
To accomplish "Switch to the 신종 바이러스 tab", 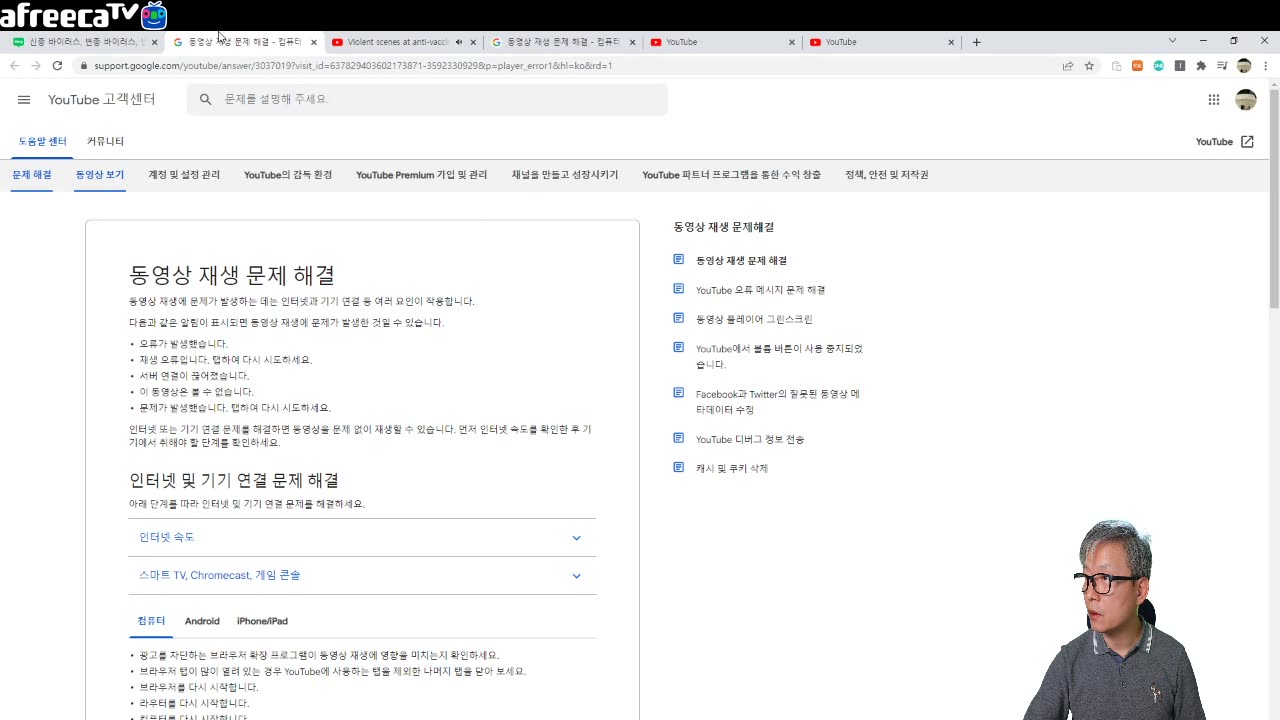I will click(85, 42).
